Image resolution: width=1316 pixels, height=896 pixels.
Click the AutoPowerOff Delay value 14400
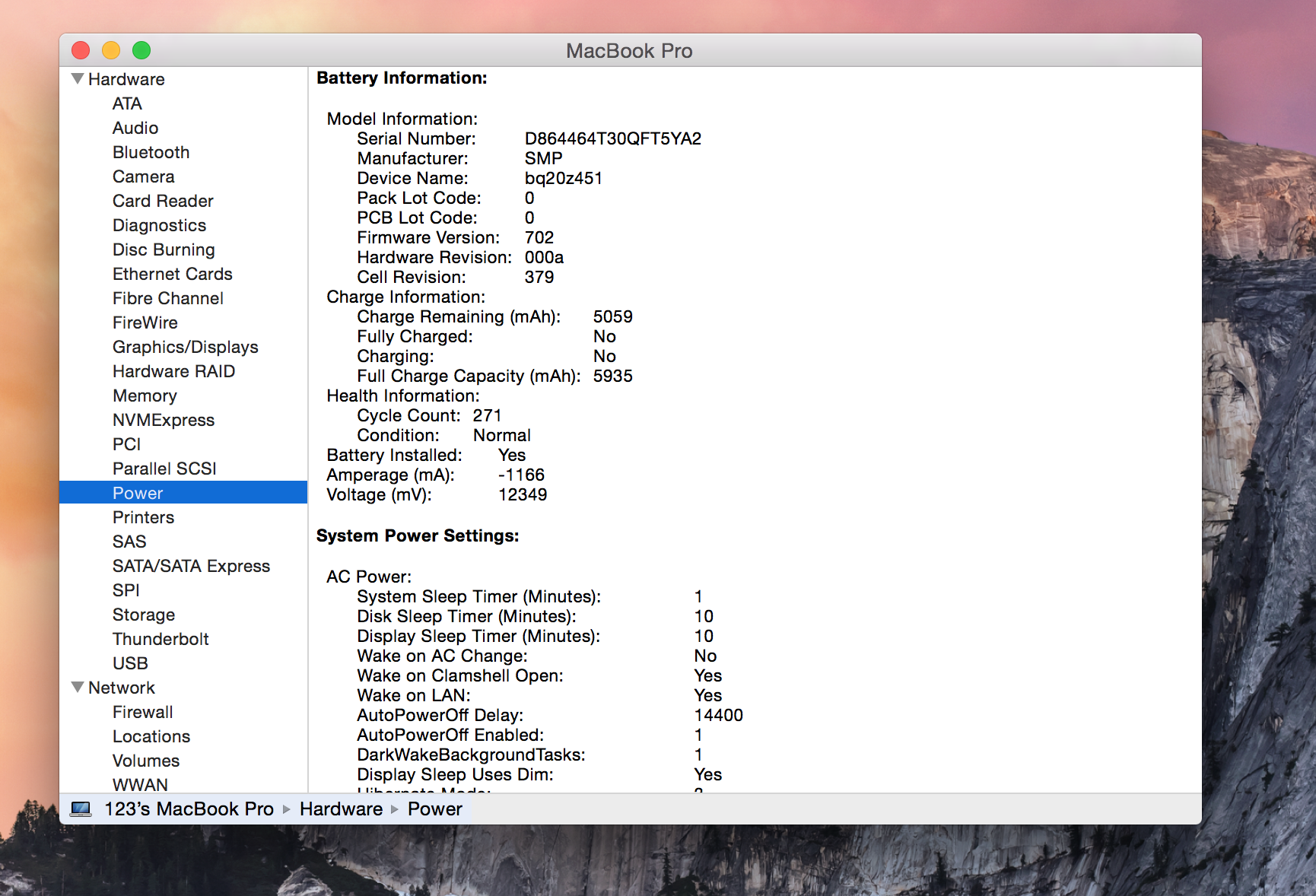[x=719, y=715]
